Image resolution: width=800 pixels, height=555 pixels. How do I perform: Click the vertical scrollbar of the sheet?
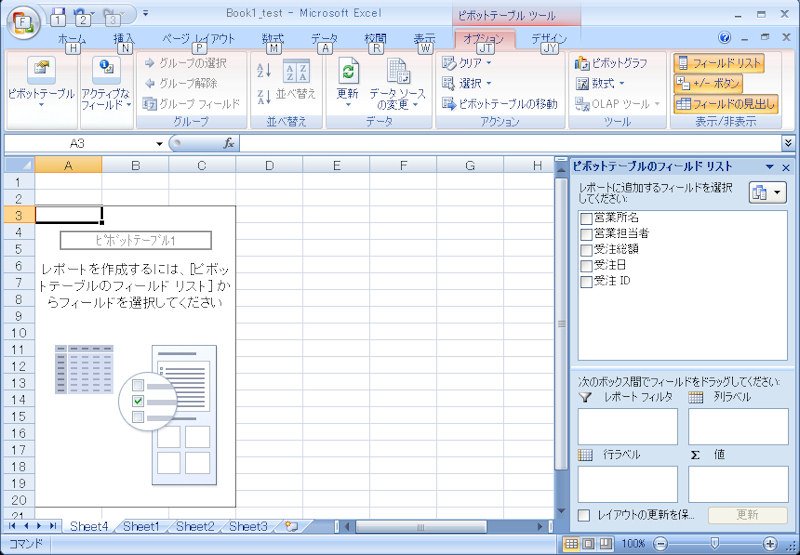click(x=561, y=324)
